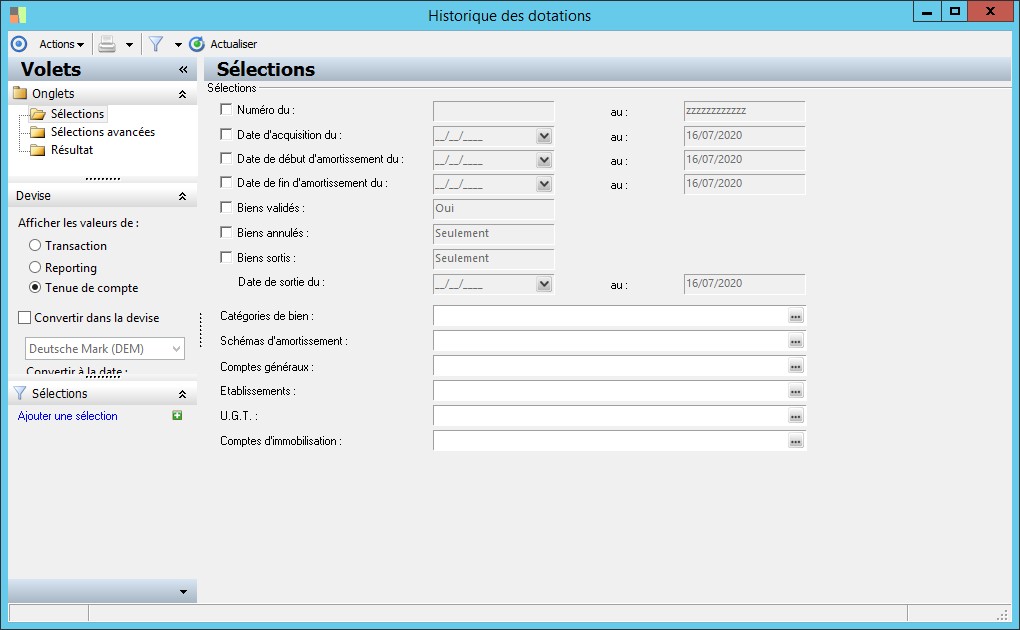Click the dotted splitter grip below the Onglets tree
Screen dimensions: 1020x630
(103, 178)
